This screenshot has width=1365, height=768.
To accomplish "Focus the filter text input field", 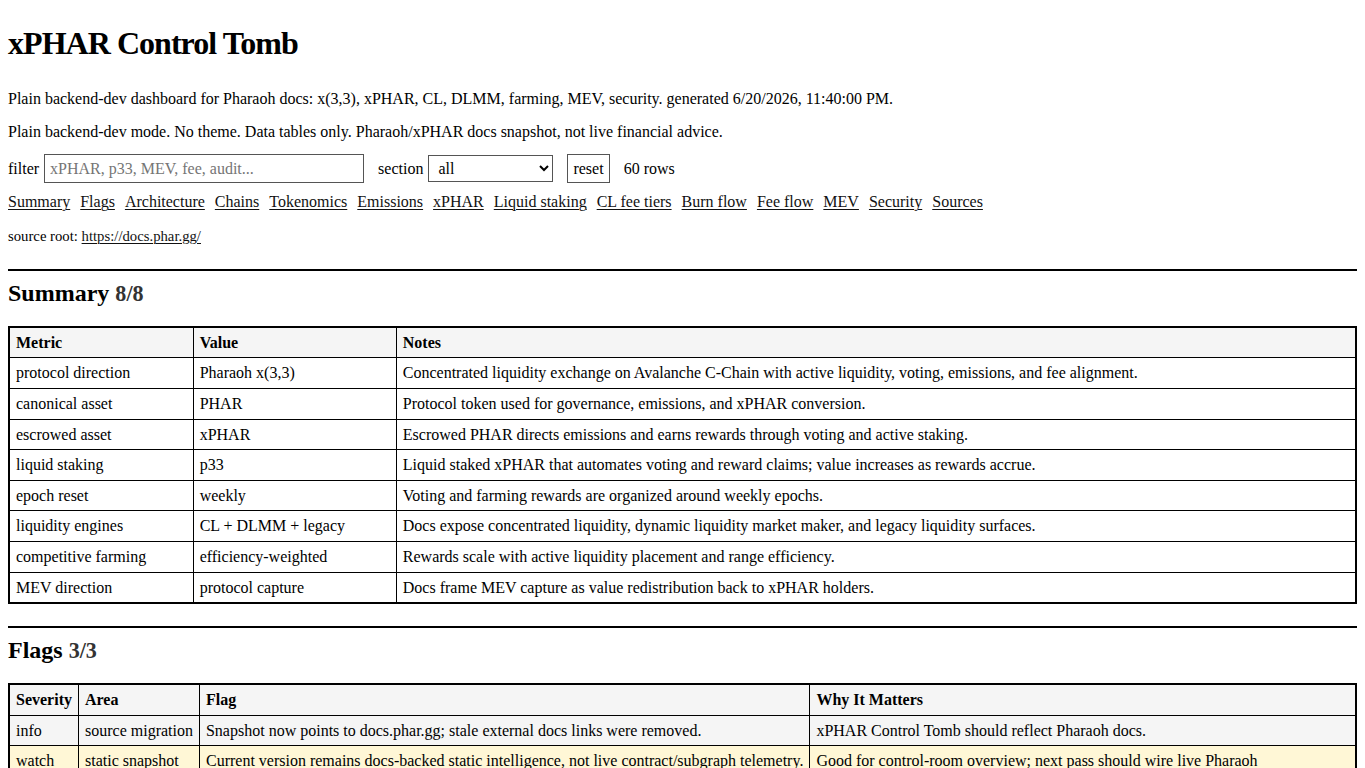I will [204, 168].
